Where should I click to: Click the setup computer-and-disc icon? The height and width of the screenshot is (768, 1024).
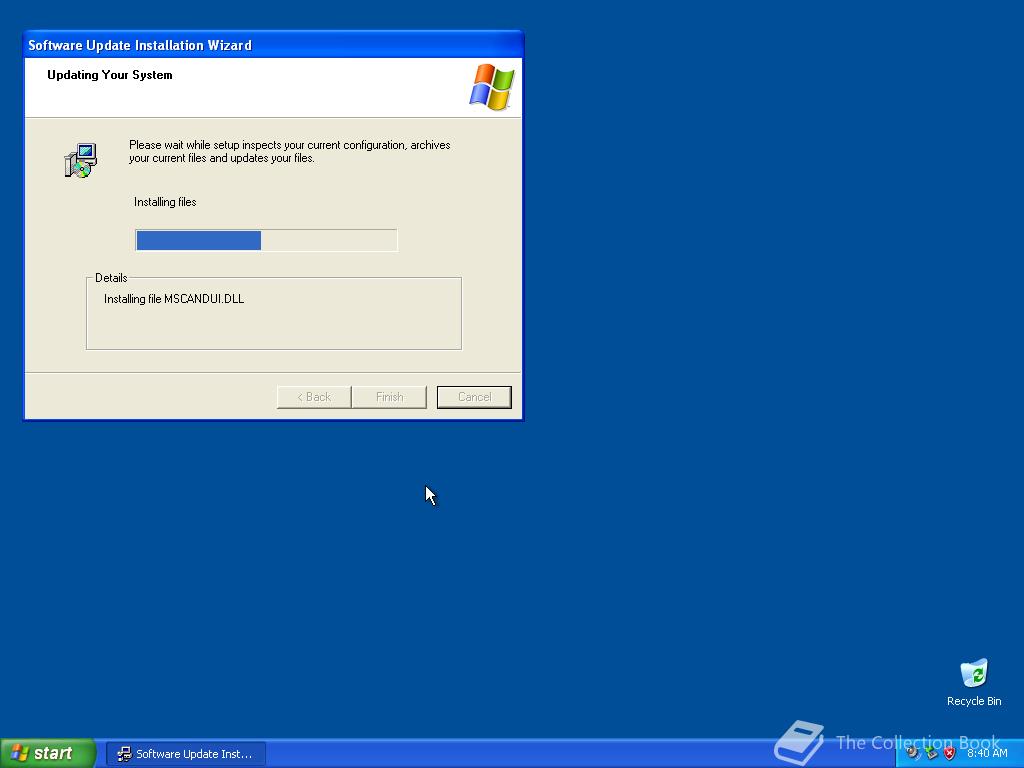point(81,161)
